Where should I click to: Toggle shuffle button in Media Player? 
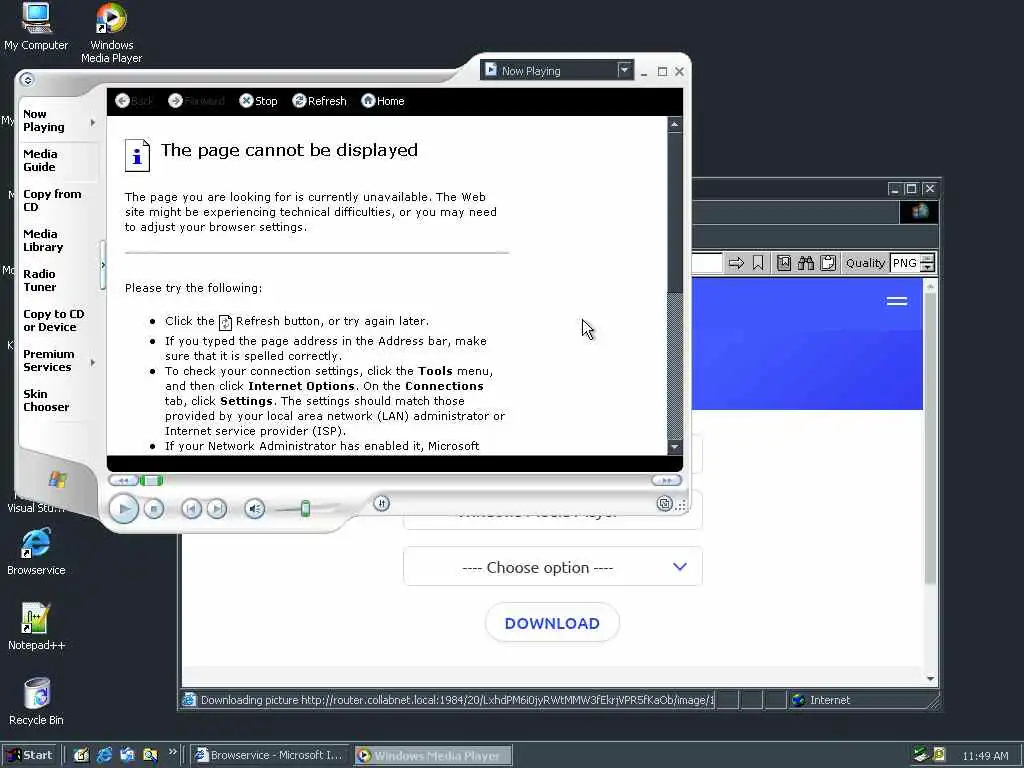(x=382, y=503)
